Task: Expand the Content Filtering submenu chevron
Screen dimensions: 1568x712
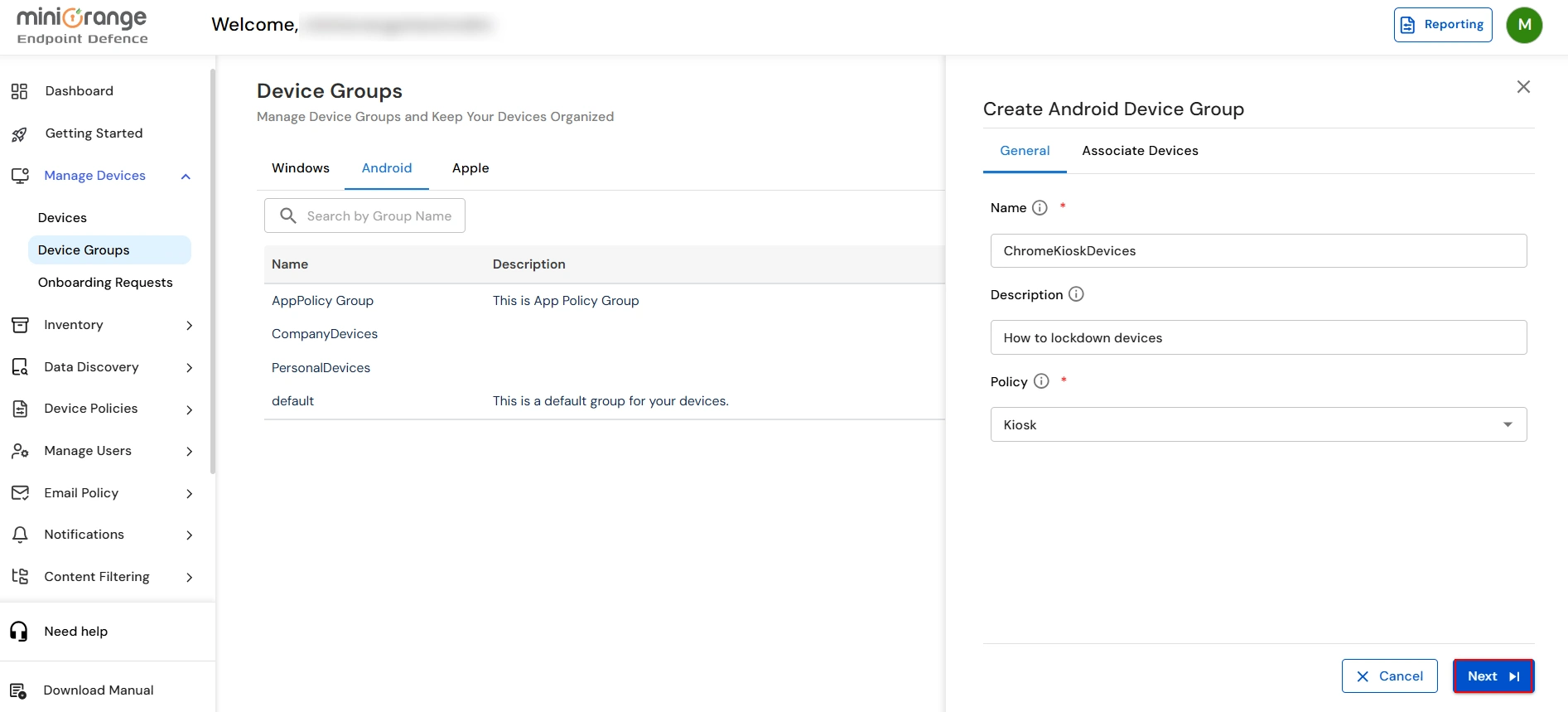Action: click(x=189, y=578)
